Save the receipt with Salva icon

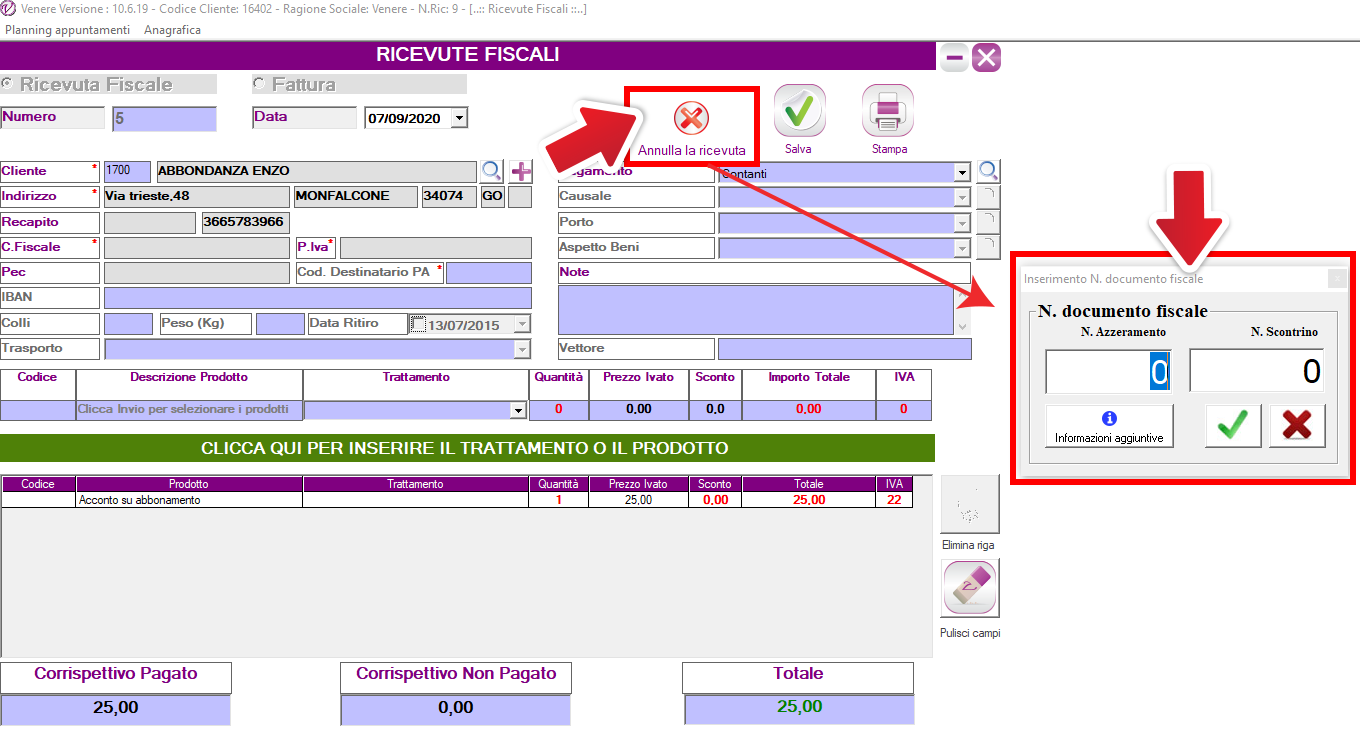pos(799,110)
